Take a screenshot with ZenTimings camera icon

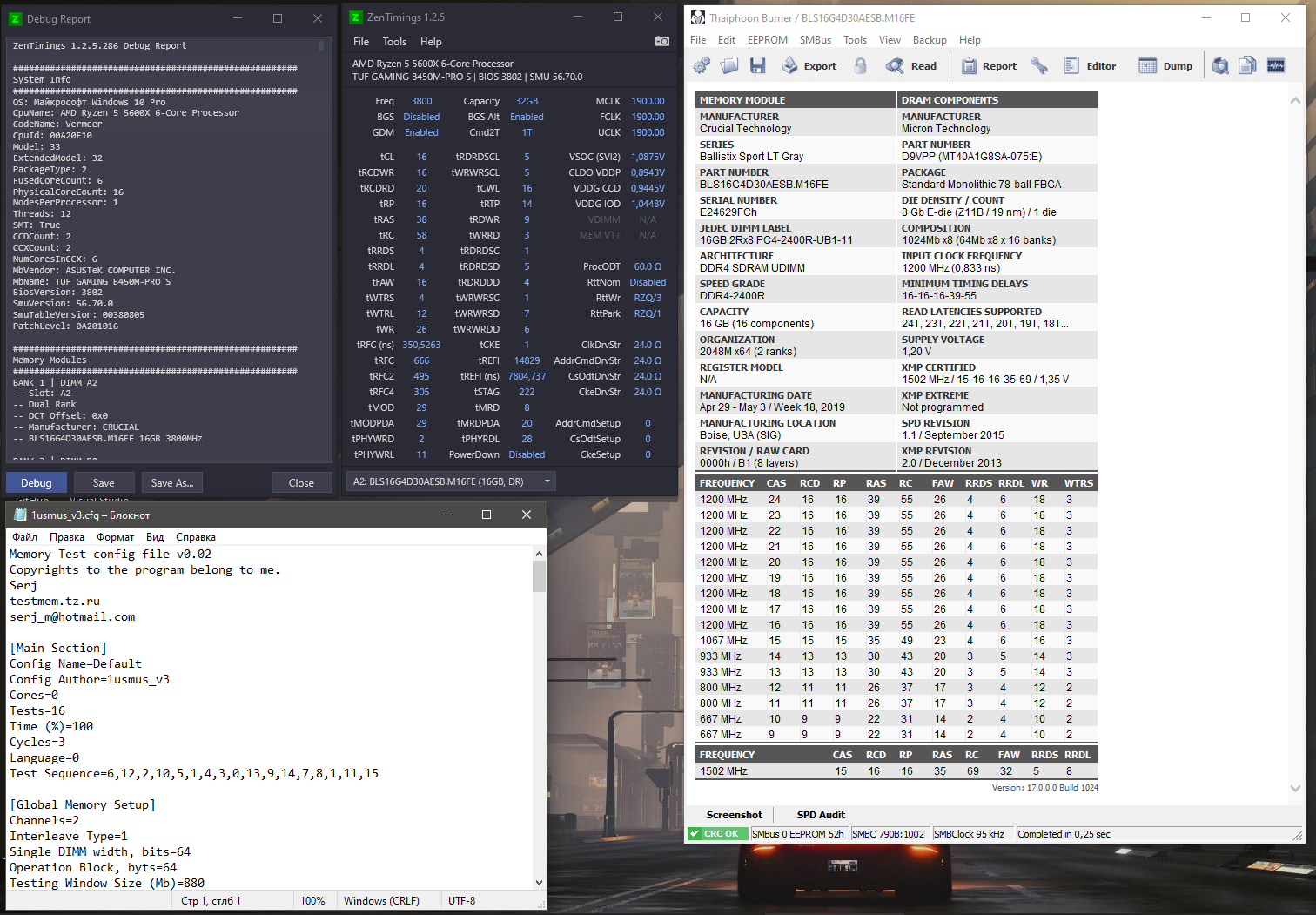[662, 41]
